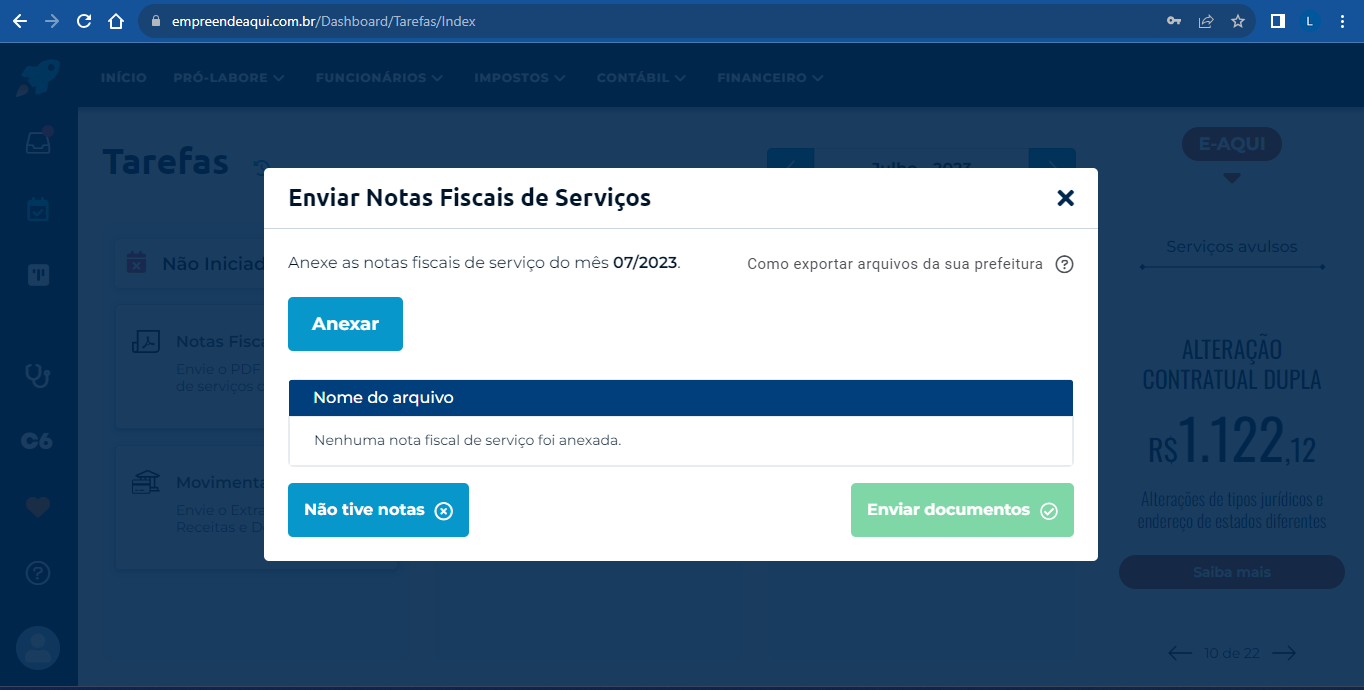Expand the Pró-Labore menu
Image resolution: width=1364 pixels, height=690 pixels.
click(229, 78)
